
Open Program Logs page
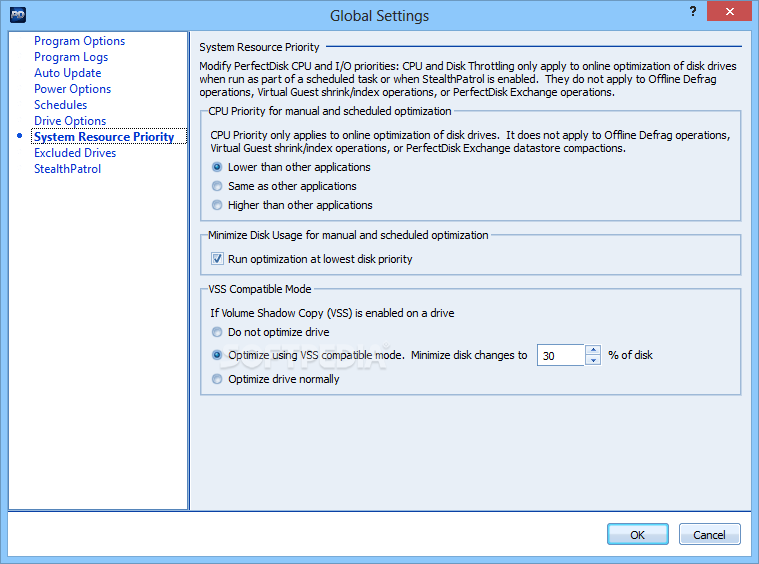71,57
